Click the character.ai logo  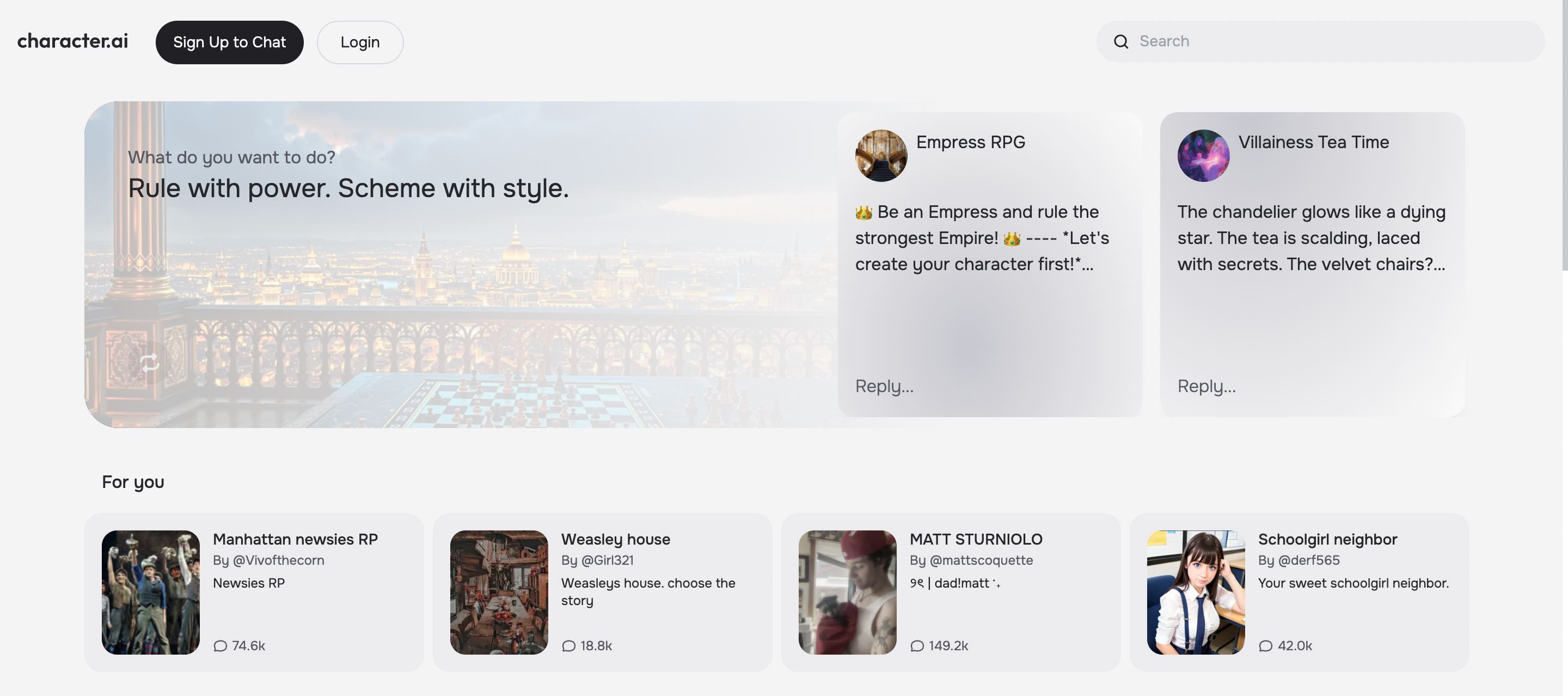click(x=72, y=41)
